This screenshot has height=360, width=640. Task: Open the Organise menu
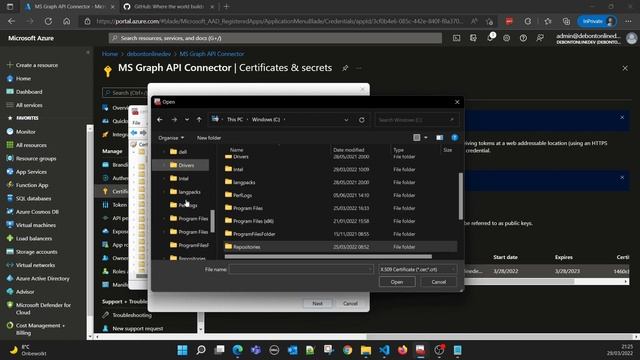coord(171,138)
